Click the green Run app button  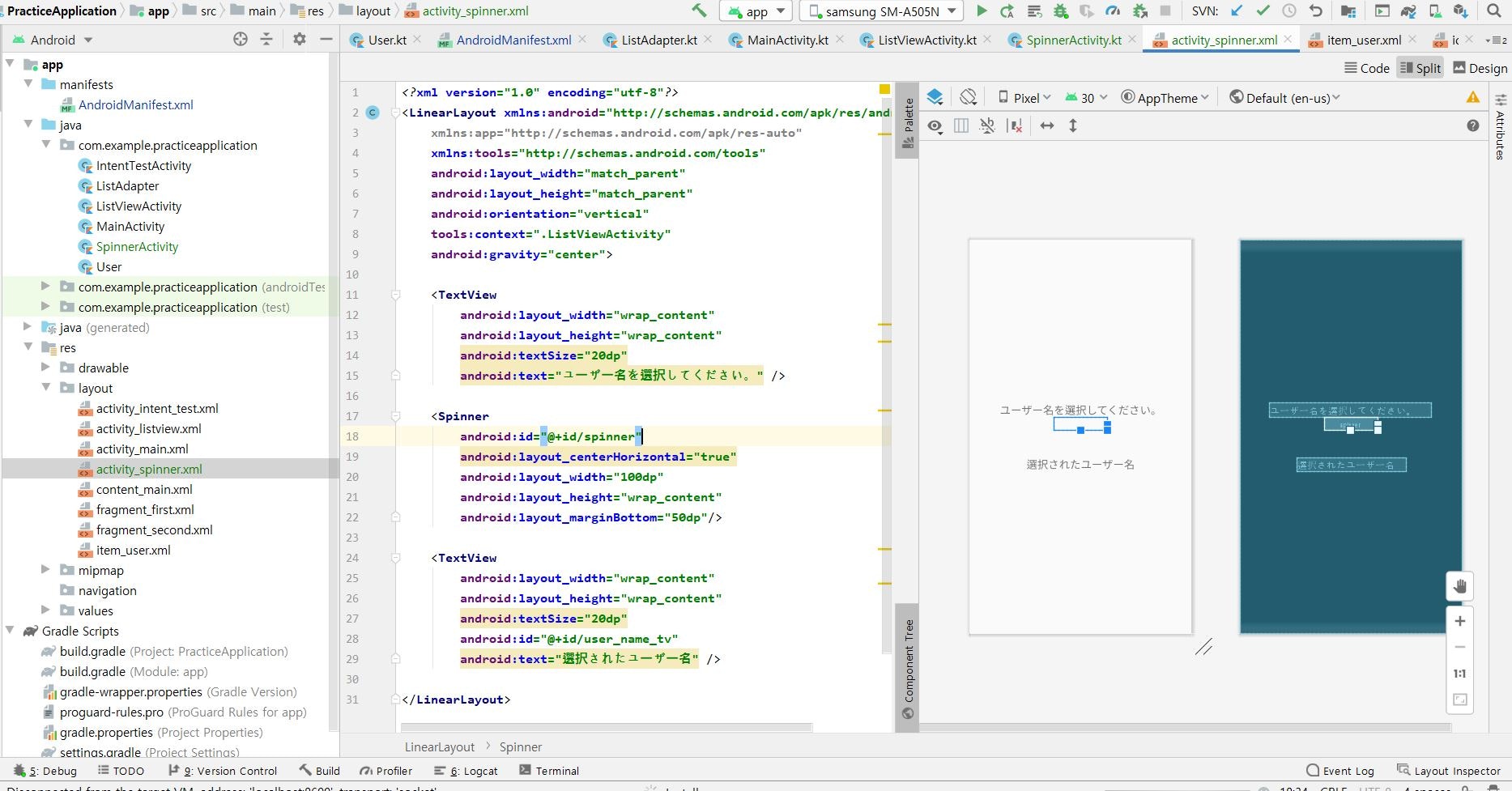pos(982,11)
